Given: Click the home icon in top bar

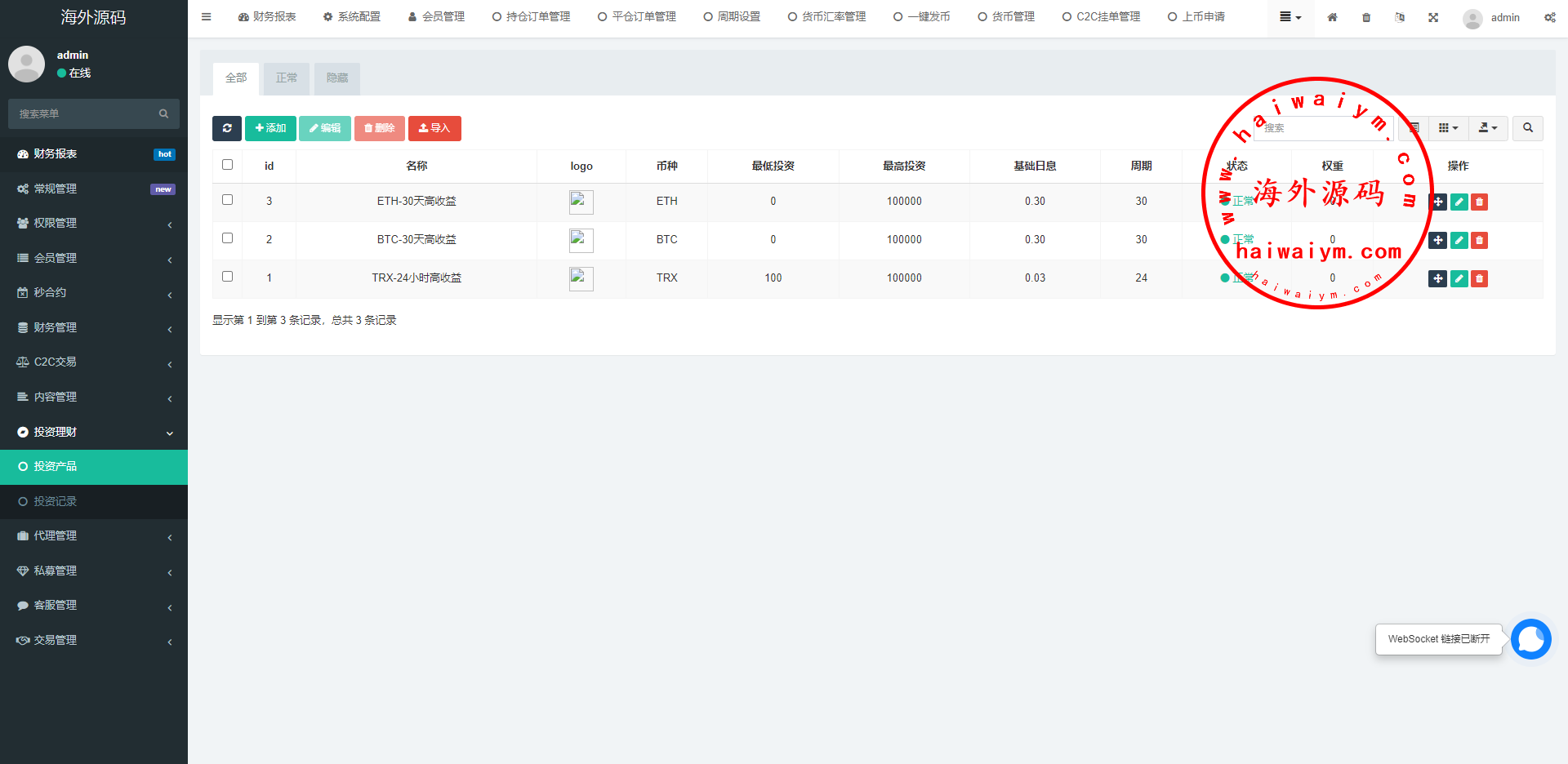Looking at the screenshot, I should (1332, 17).
